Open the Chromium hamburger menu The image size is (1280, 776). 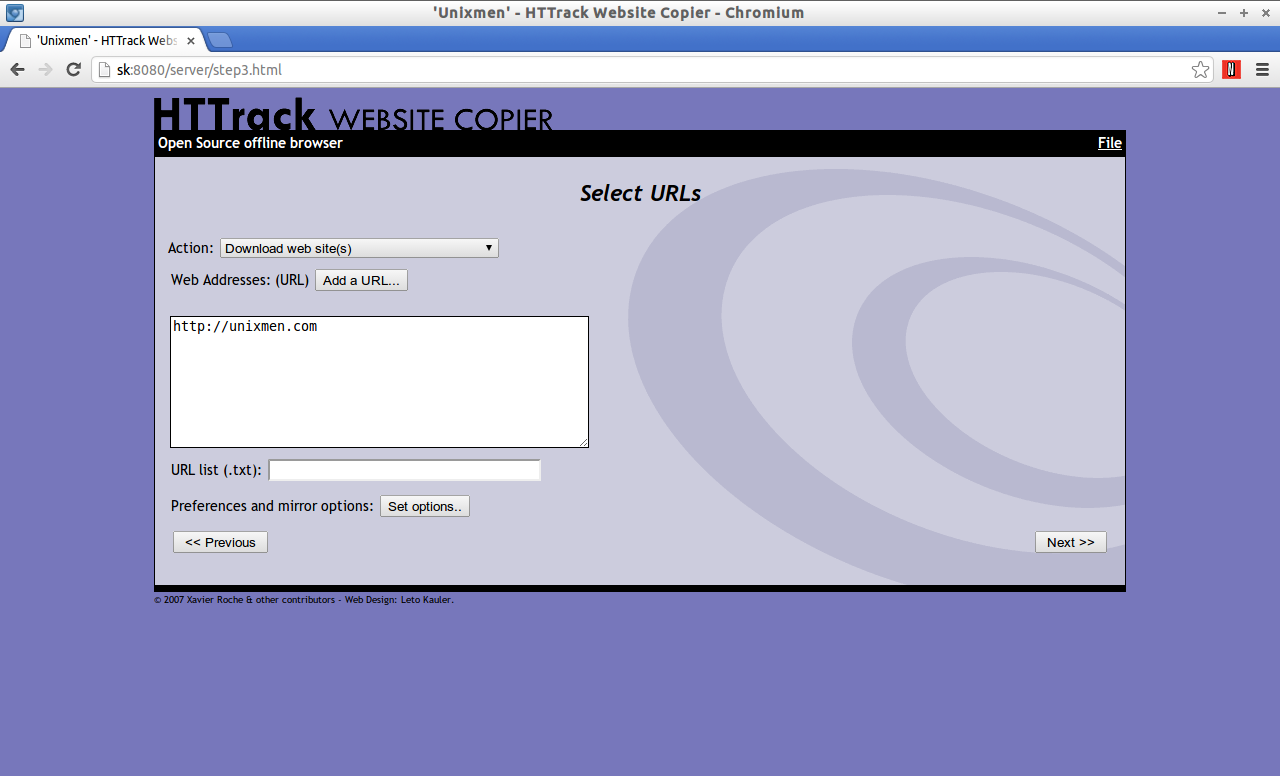point(1261,69)
